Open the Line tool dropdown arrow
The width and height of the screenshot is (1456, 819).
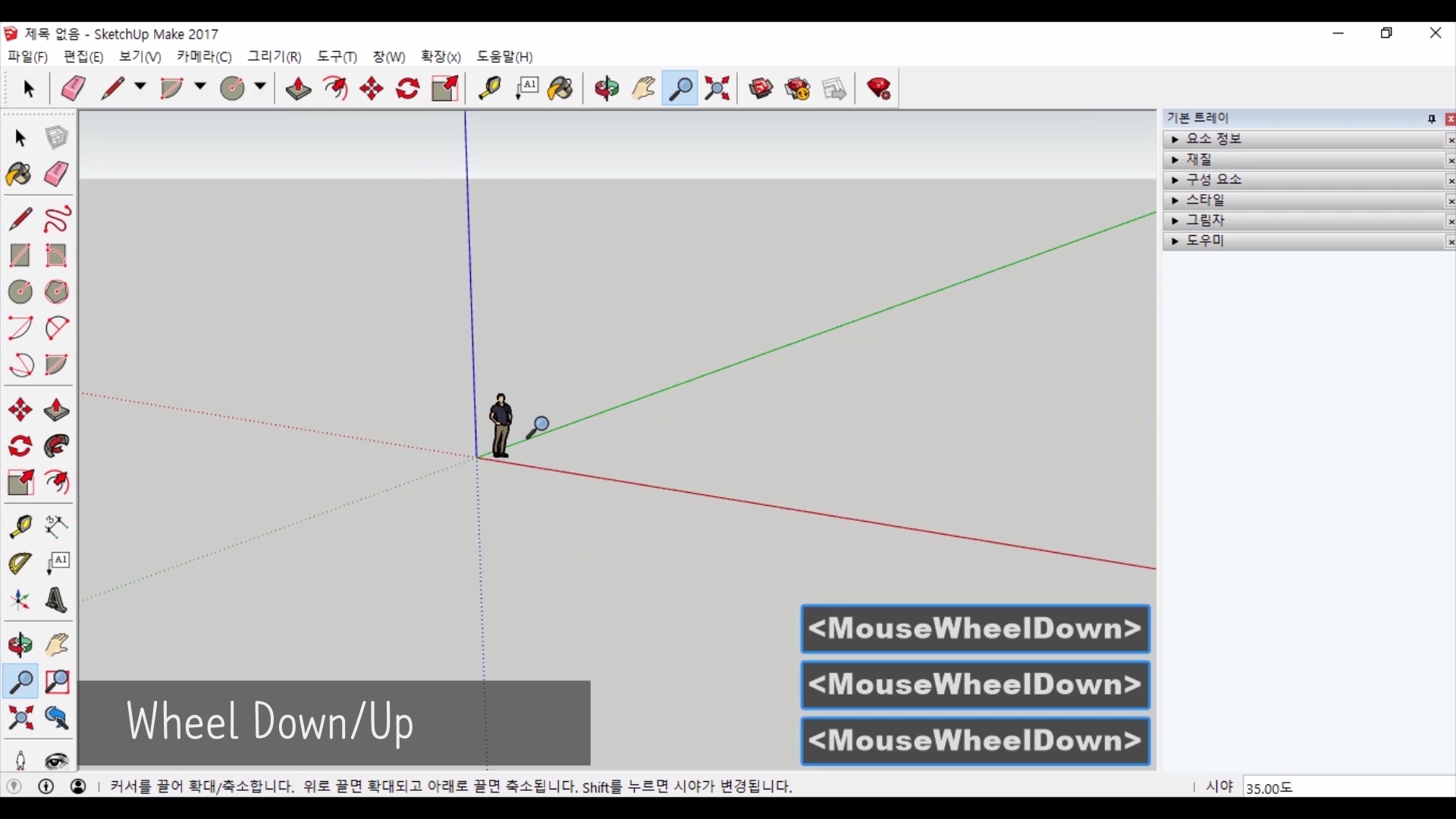click(x=140, y=86)
